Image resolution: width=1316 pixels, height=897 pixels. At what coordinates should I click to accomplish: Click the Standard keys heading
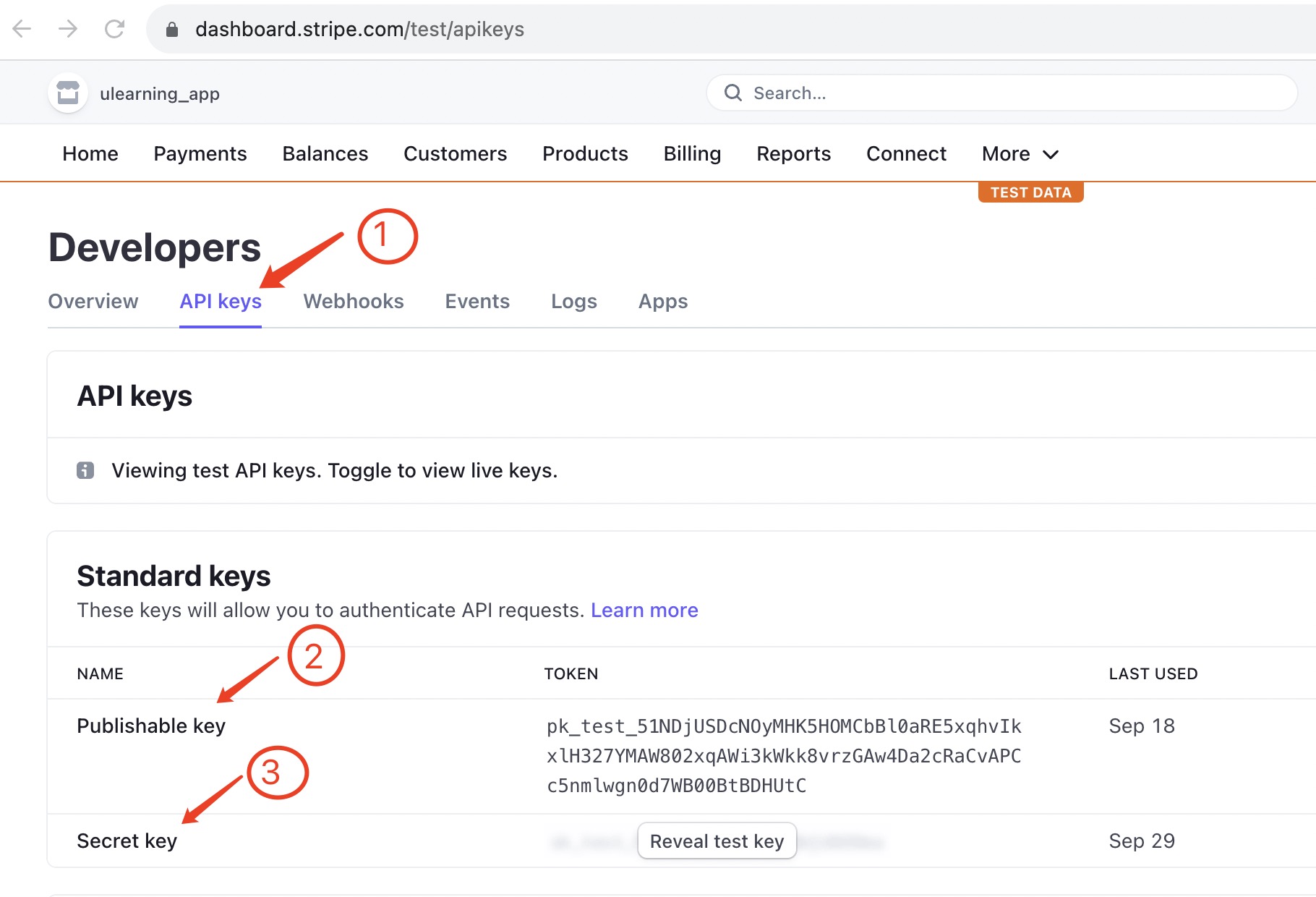click(174, 576)
